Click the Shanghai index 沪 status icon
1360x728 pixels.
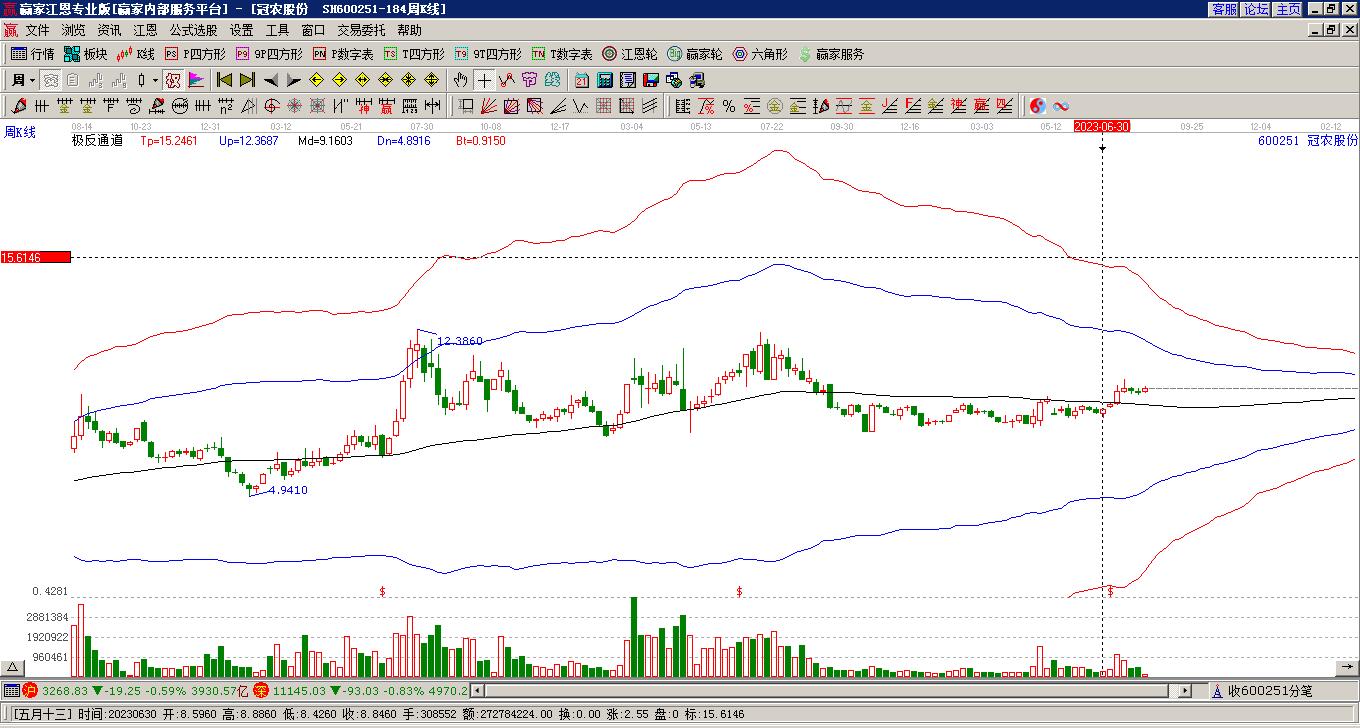[30, 690]
